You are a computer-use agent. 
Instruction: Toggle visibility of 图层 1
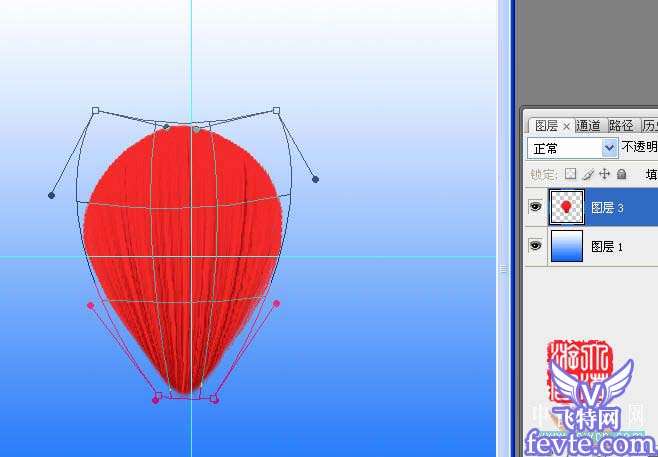[x=535, y=245]
